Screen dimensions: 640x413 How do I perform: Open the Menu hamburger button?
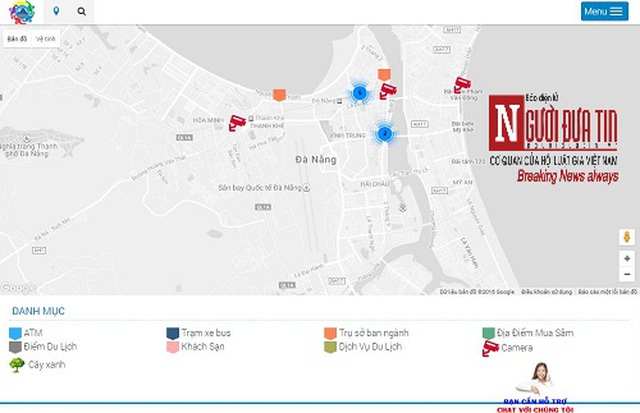click(x=604, y=11)
